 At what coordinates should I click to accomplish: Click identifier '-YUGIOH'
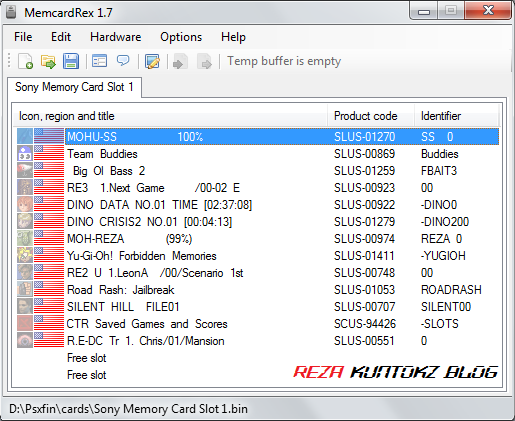pos(443,256)
